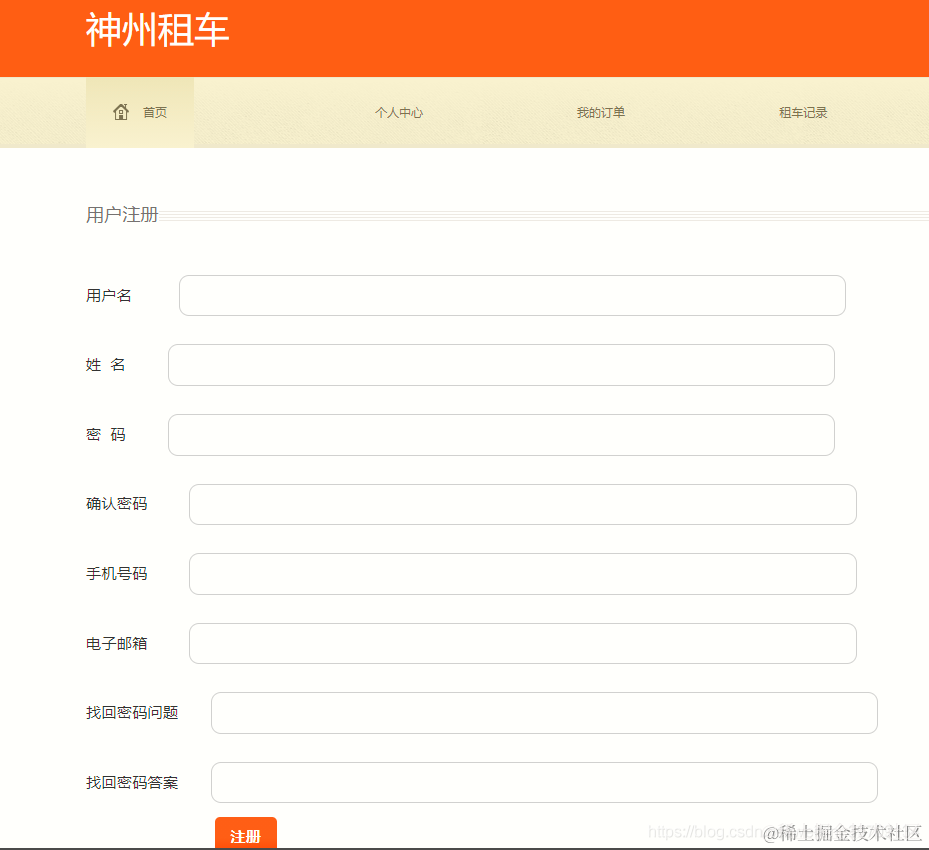Image resolution: width=929 pixels, height=850 pixels.
Task: Select the 确认密码 text box
Action: (x=523, y=505)
